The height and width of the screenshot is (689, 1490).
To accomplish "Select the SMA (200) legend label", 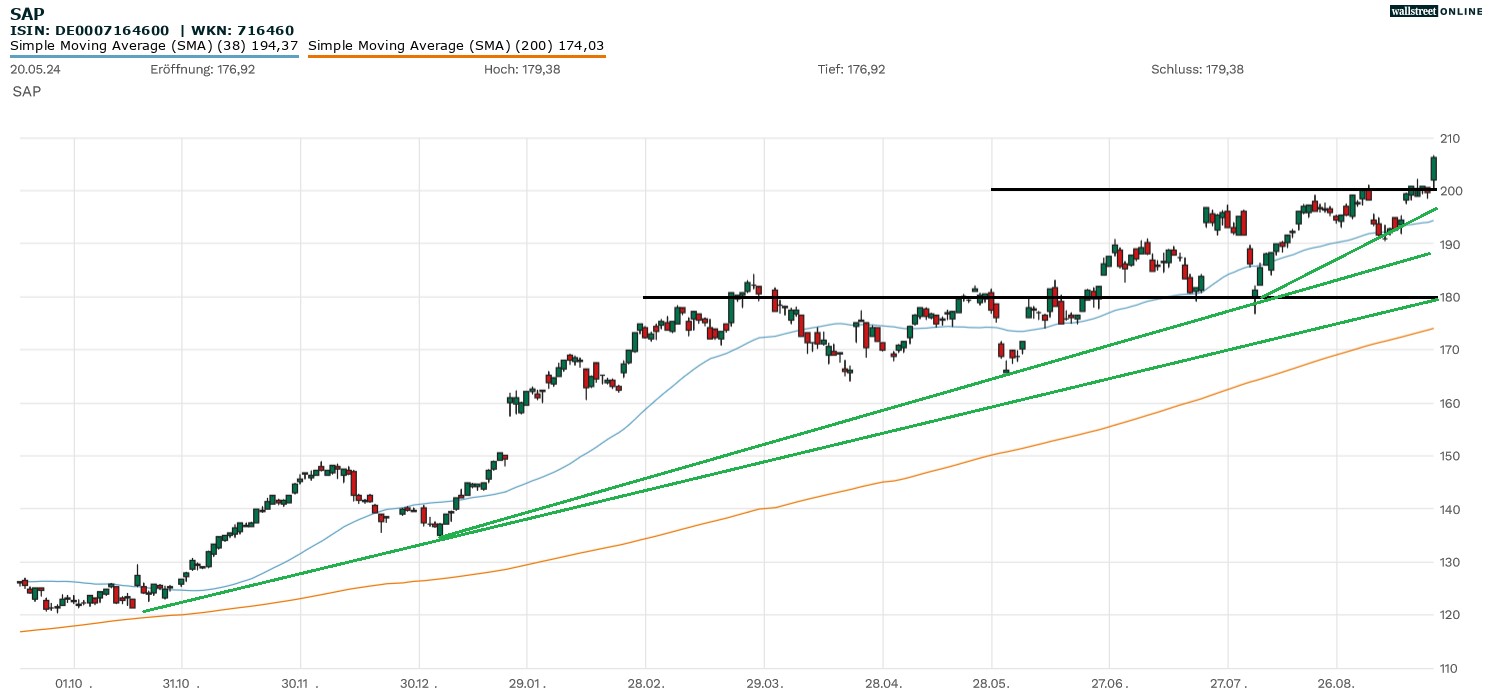I will pos(456,46).
